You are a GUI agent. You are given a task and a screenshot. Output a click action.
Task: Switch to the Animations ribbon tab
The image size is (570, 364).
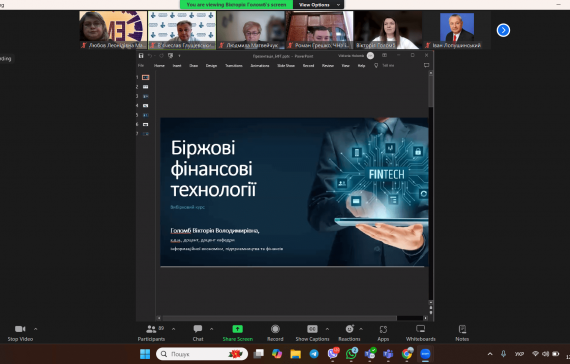click(260, 65)
